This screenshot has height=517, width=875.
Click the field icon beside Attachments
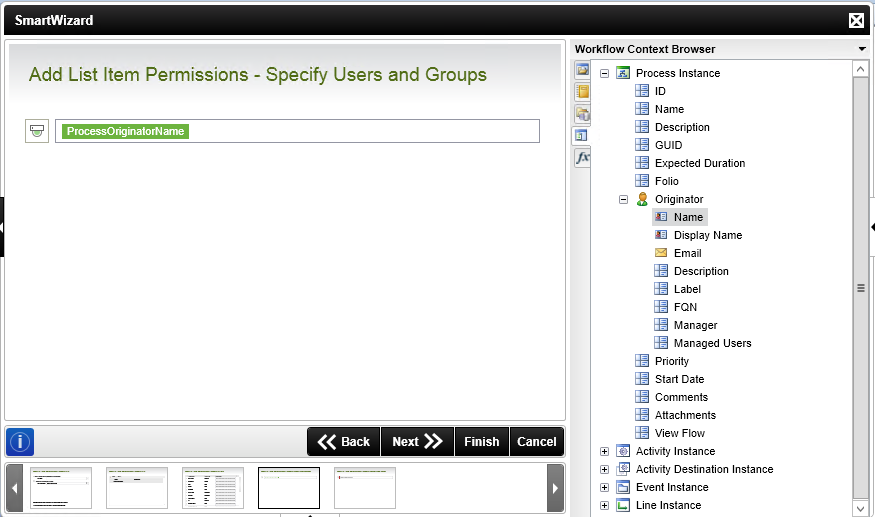pos(642,415)
